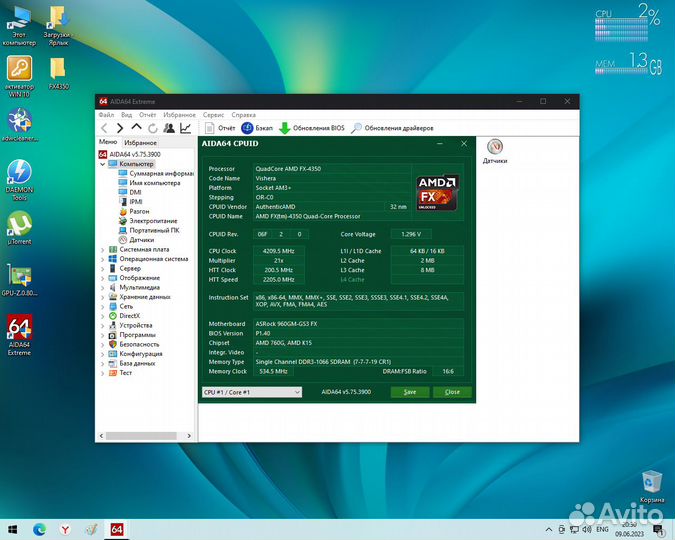Screen dimensions: 675x540
Task: Open µTorrent desktop icon
Action: click(19, 228)
